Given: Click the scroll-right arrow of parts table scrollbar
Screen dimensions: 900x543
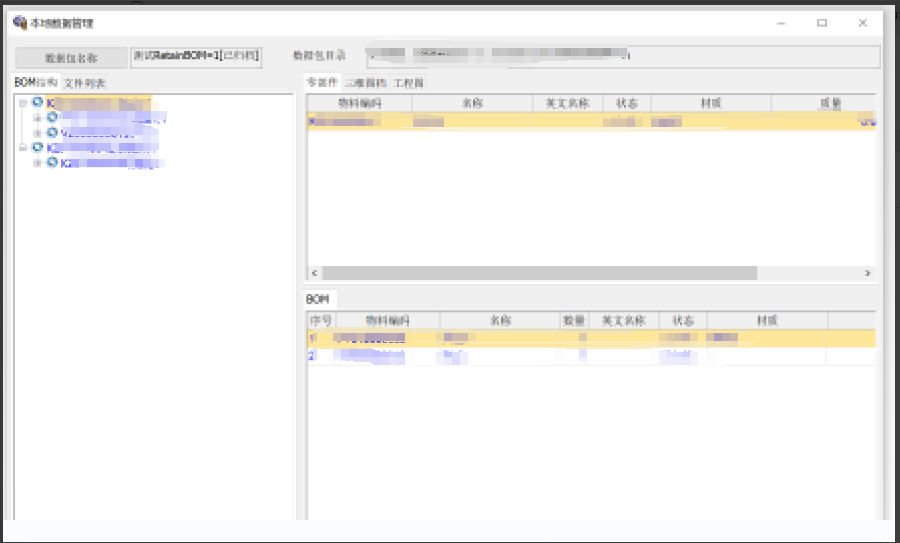Looking at the screenshot, I should pos(868,273).
